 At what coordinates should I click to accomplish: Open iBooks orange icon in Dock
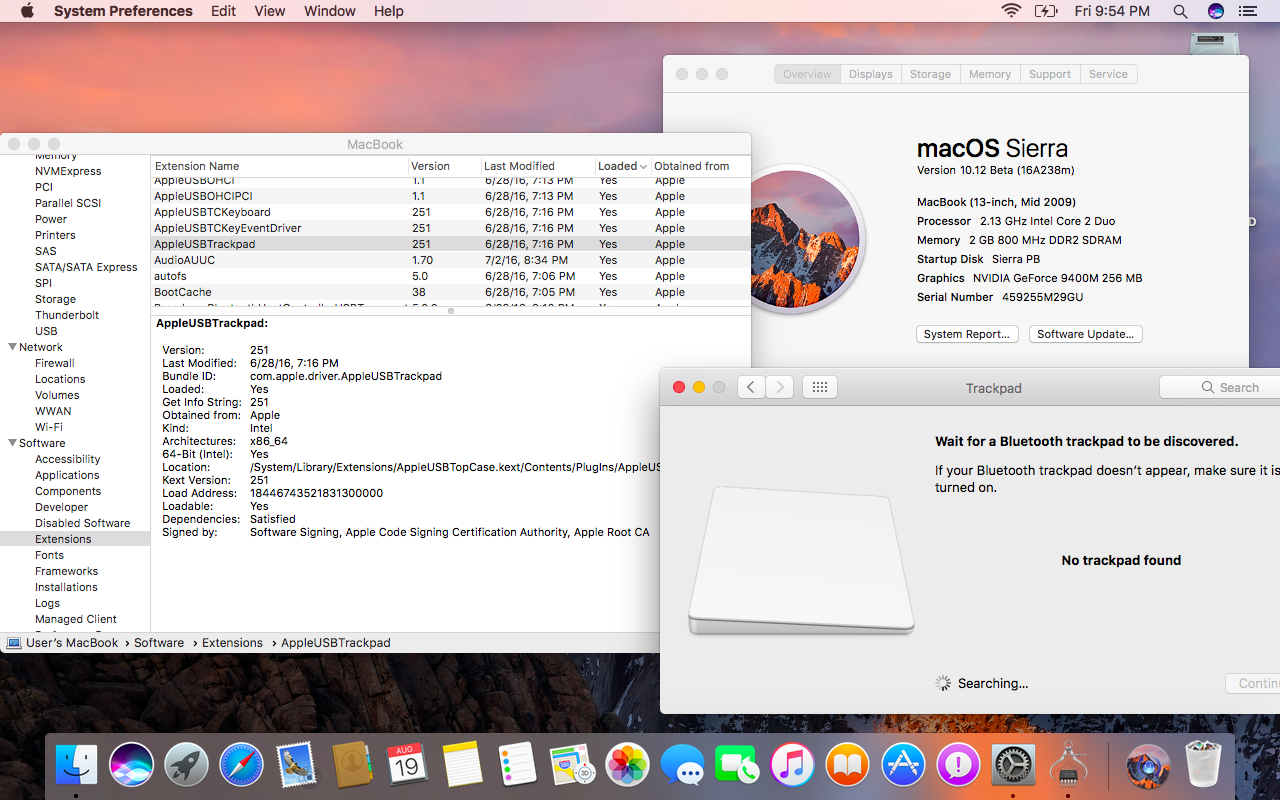tap(848, 766)
